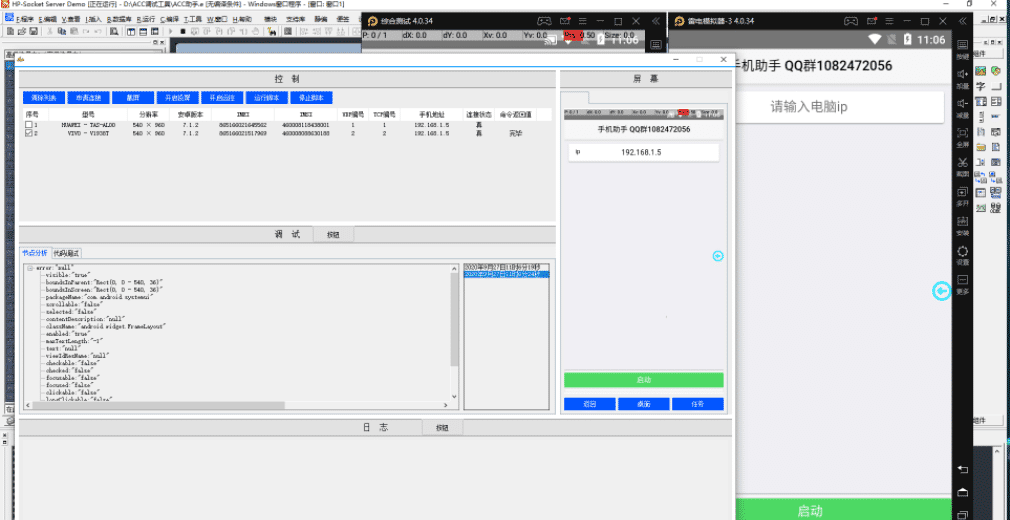Open the mail icon in the 雷电模拟器-3 title bar

pos(872,21)
